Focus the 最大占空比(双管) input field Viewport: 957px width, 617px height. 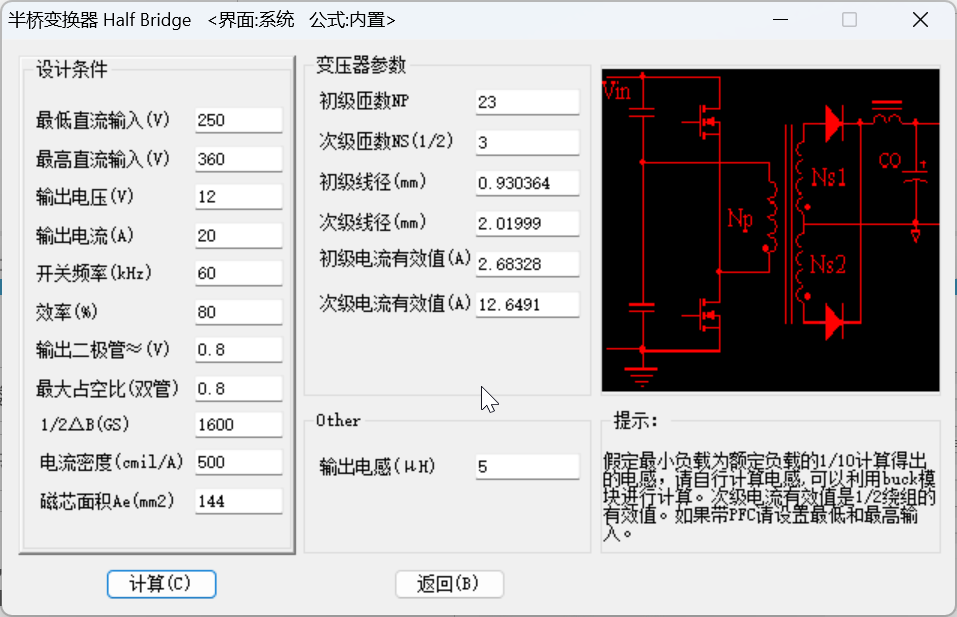(x=239, y=388)
